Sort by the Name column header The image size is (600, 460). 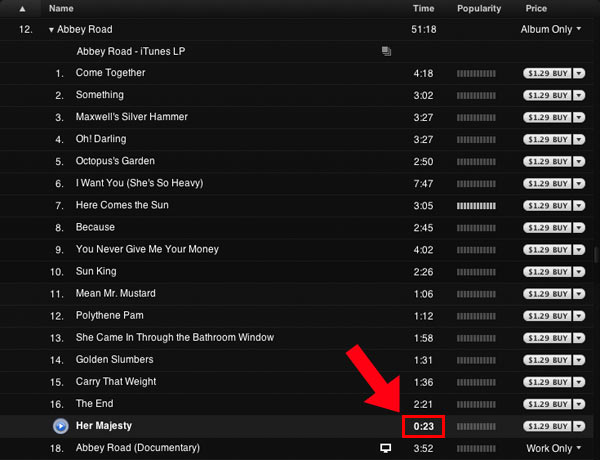[62, 8]
